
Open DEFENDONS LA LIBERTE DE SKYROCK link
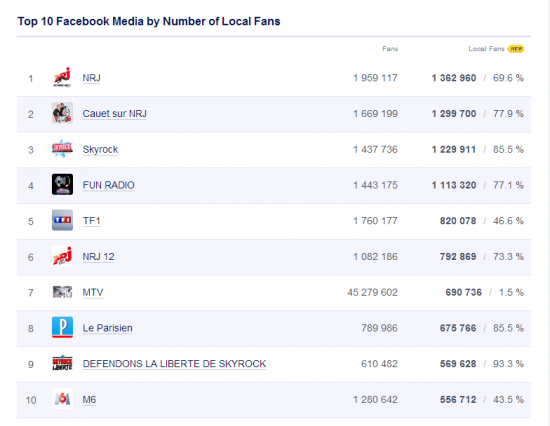174,364
